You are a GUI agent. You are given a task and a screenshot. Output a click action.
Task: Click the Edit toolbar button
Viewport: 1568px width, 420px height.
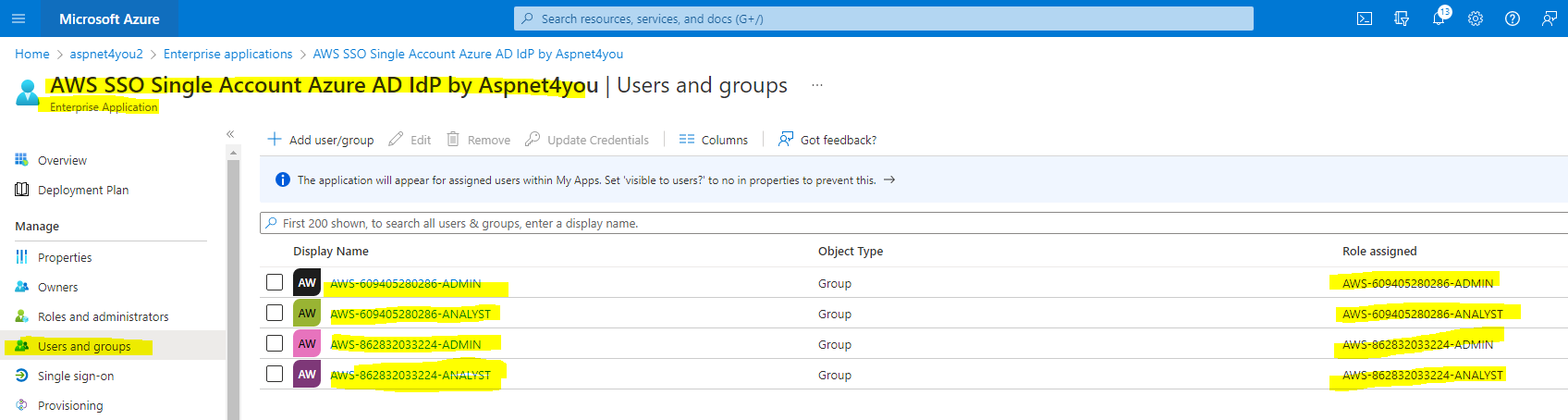point(410,140)
